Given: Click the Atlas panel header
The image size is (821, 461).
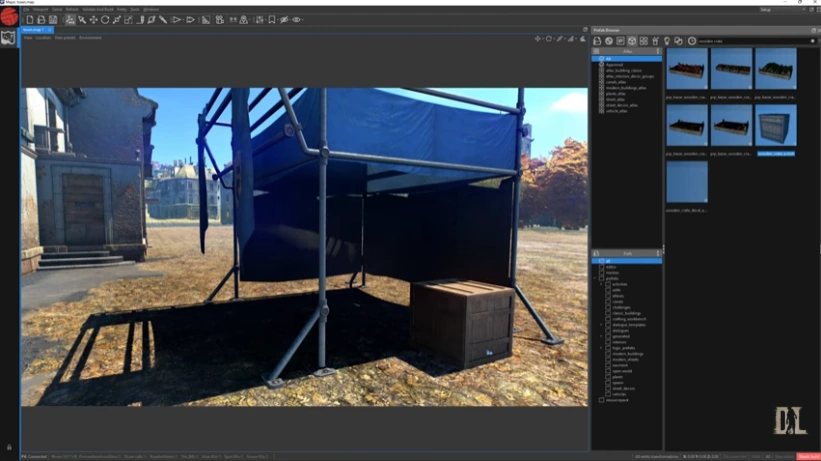Looking at the screenshot, I should coord(627,51).
